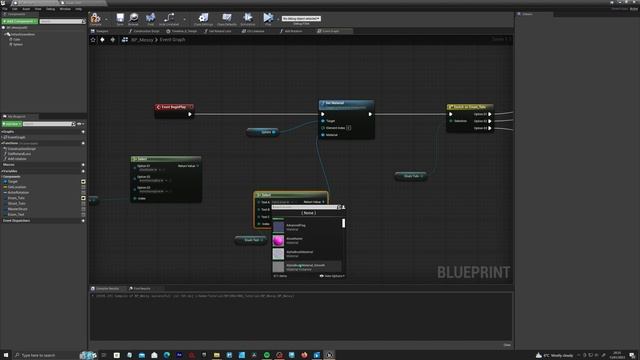The width and height of the screenshot is (640, 360).
Task: Open View Options in the material picker
Action: click(332, 276)
